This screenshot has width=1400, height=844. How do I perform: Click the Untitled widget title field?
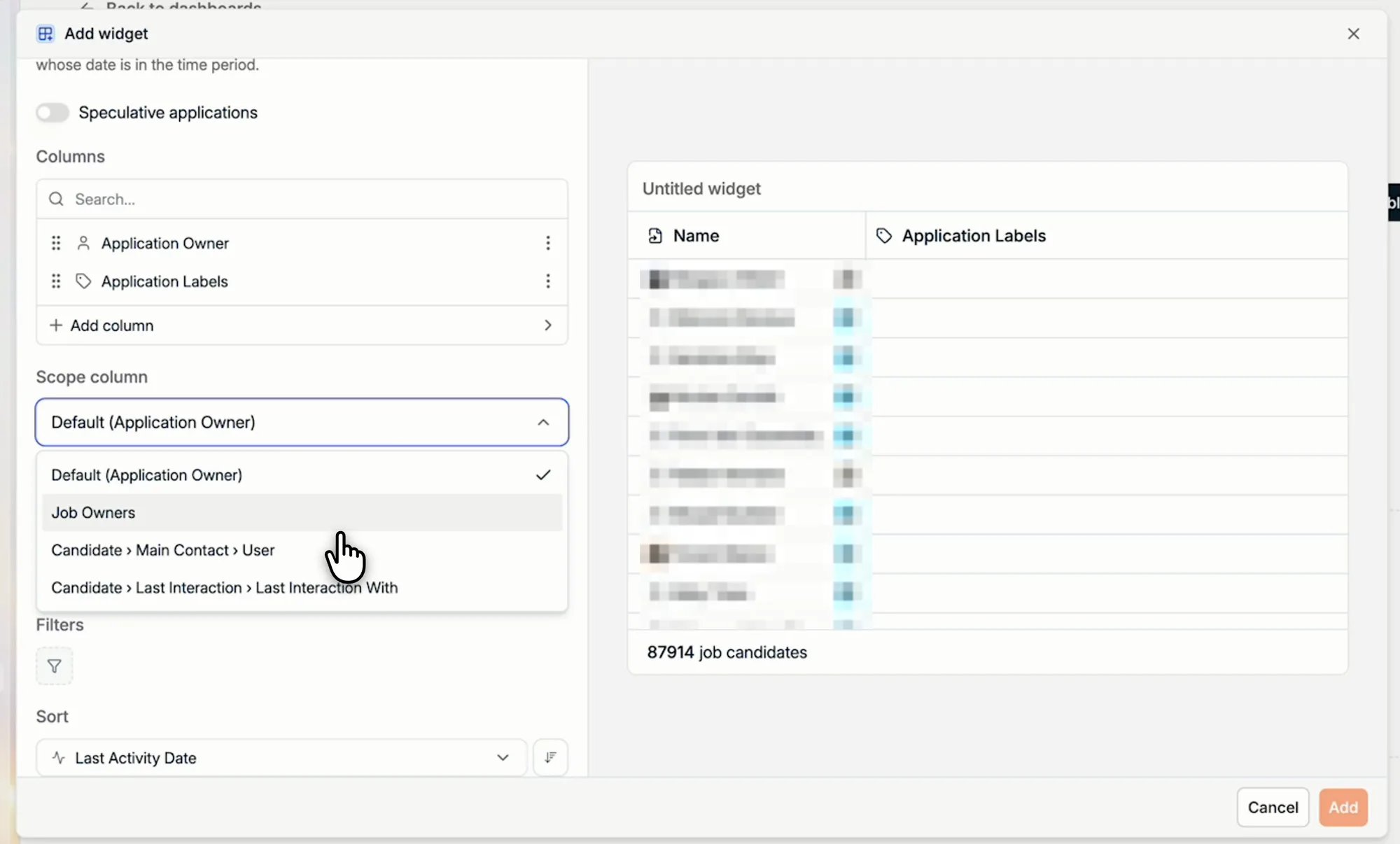pyautogui.click(x=701, y=189)
